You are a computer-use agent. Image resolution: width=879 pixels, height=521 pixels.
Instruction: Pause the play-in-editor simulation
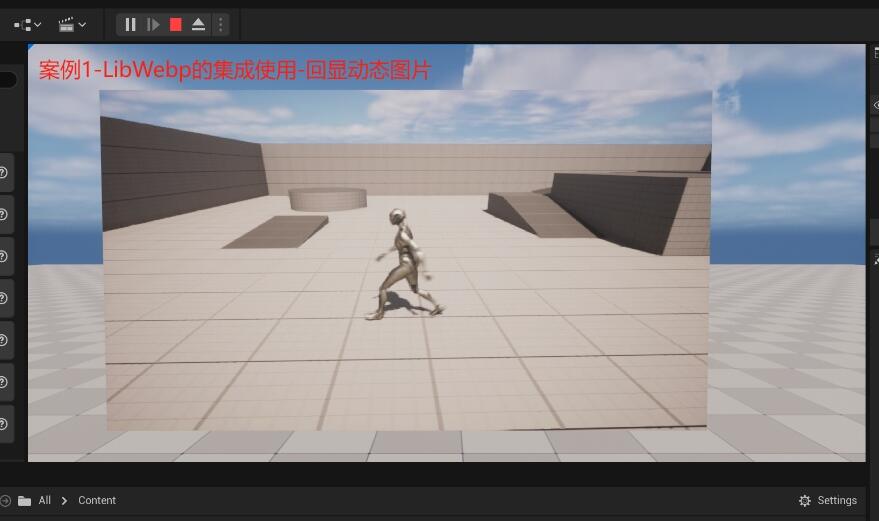tap(131, 25)
